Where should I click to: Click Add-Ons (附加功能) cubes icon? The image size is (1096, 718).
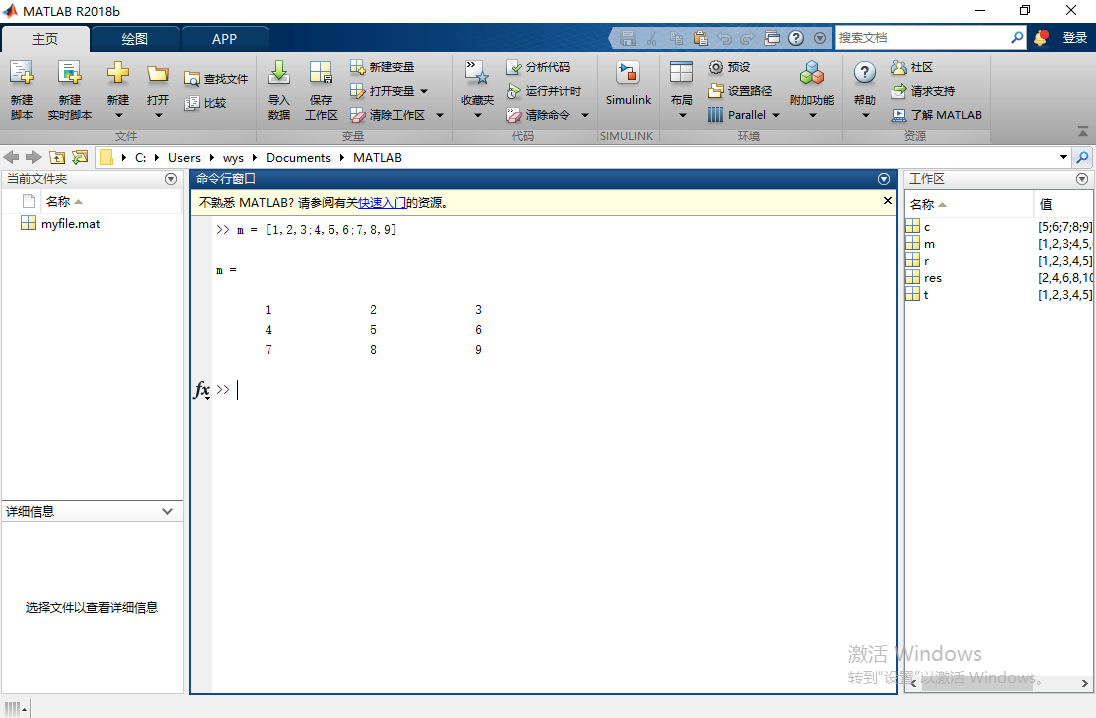coord(812,73)
